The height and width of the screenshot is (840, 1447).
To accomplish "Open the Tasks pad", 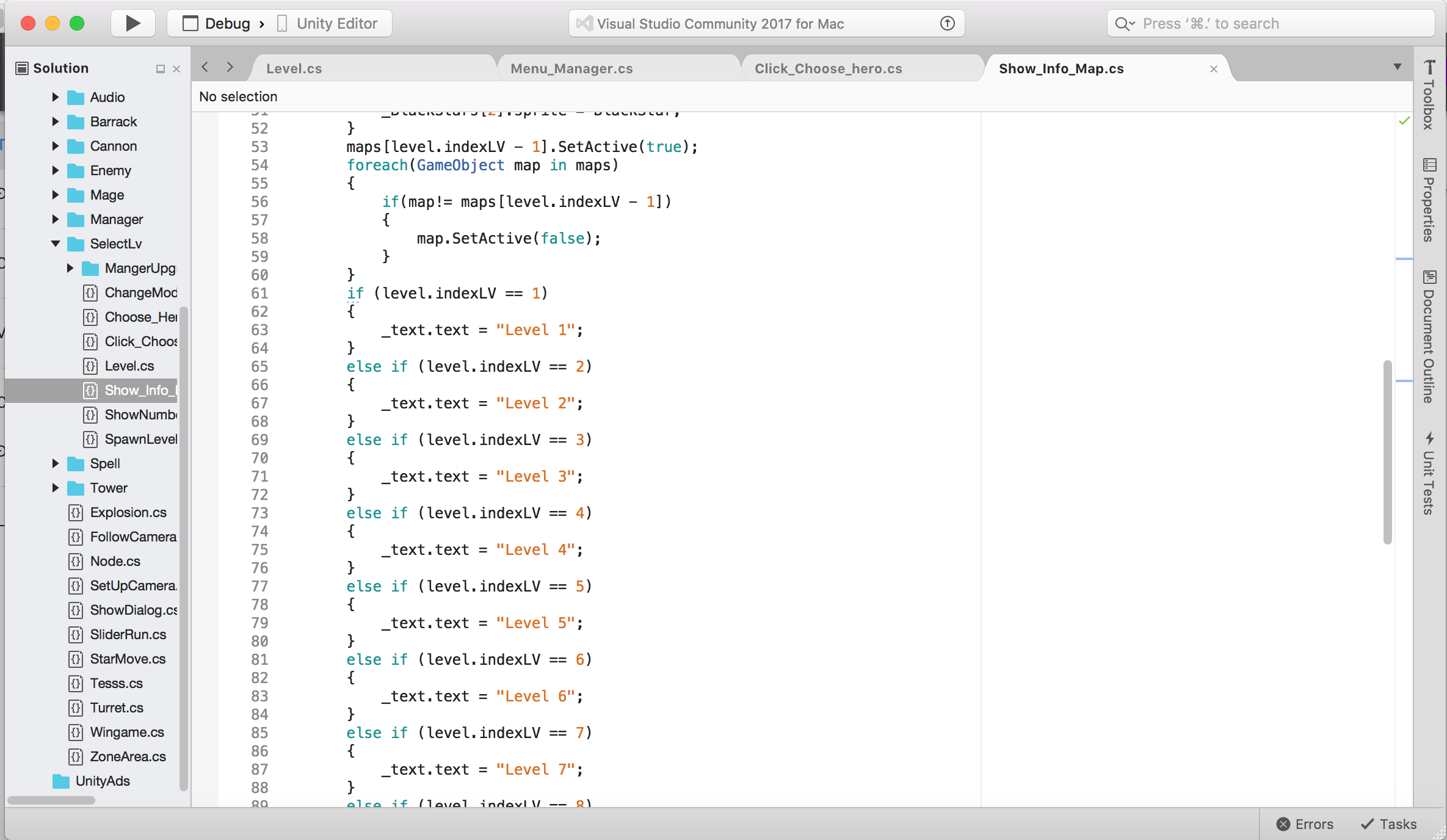I will click(x=1388, y=824).
